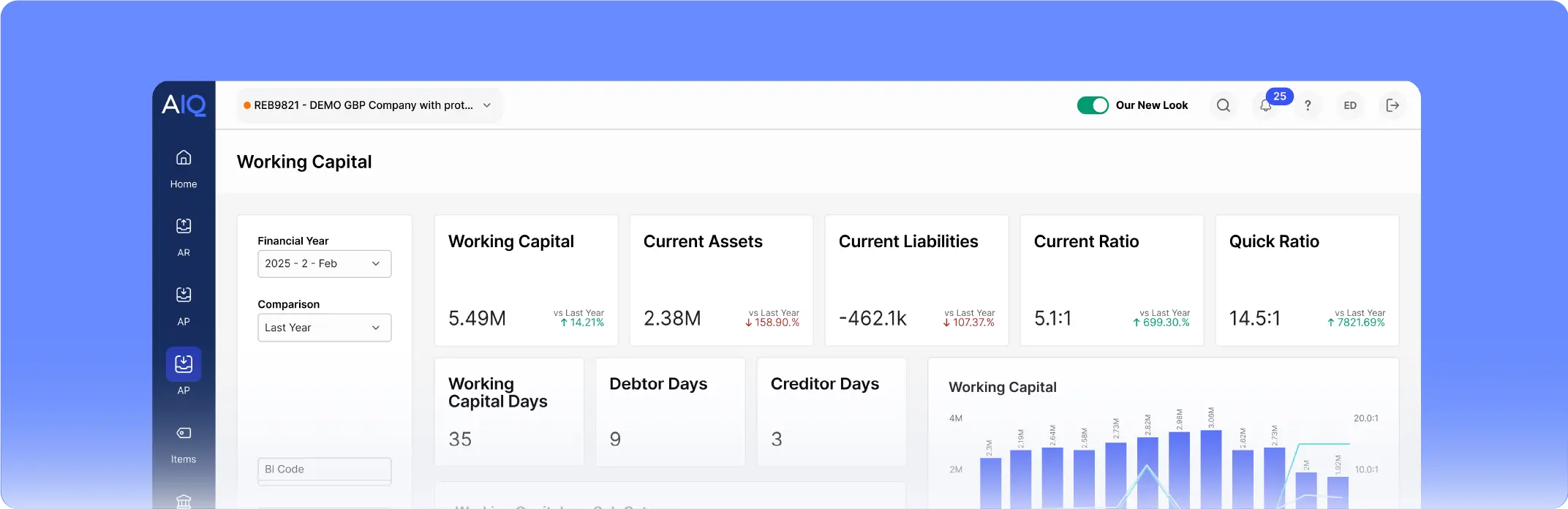
Task: Click the 4M axis label
Action: point(955,418)
